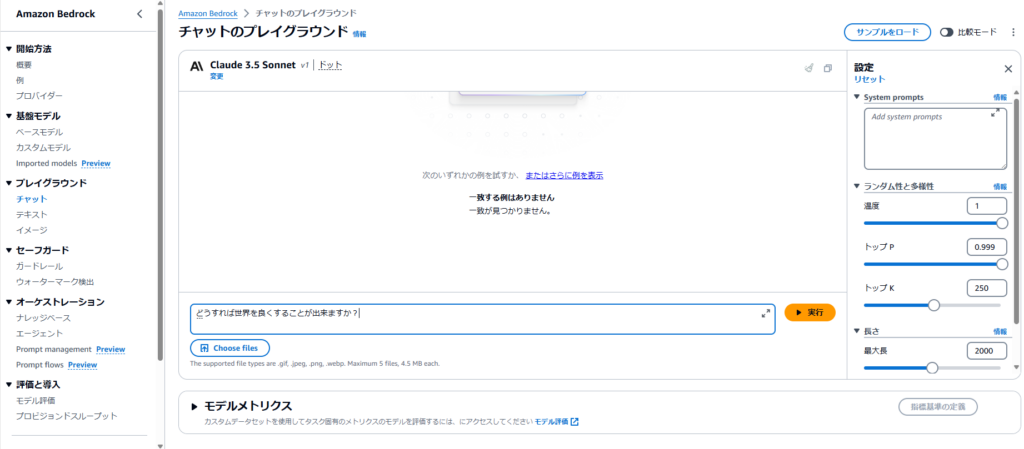Select ガードレール in the sidebar
Image resolution: width=1024 pixels, height=449 pixels.
point(39,266)
